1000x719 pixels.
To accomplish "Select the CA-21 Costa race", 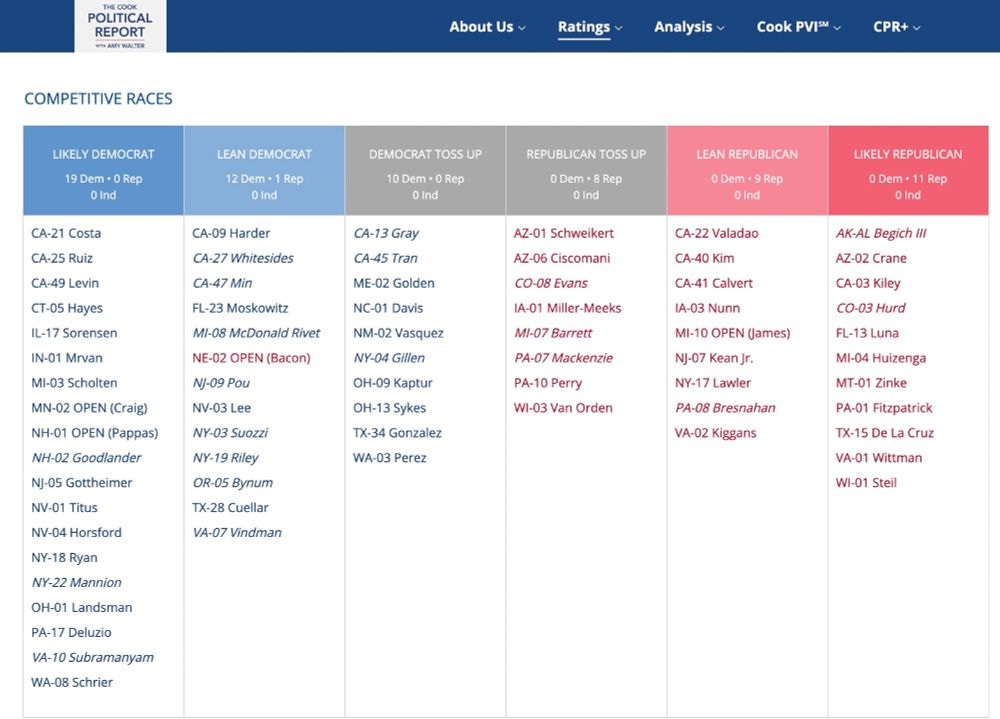I will (66, 233).
